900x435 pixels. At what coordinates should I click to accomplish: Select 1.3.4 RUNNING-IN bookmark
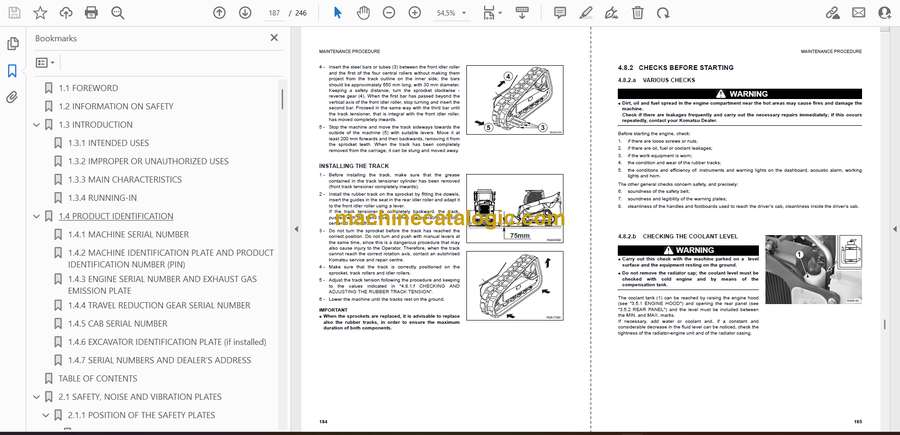click(x=102, y=198)
